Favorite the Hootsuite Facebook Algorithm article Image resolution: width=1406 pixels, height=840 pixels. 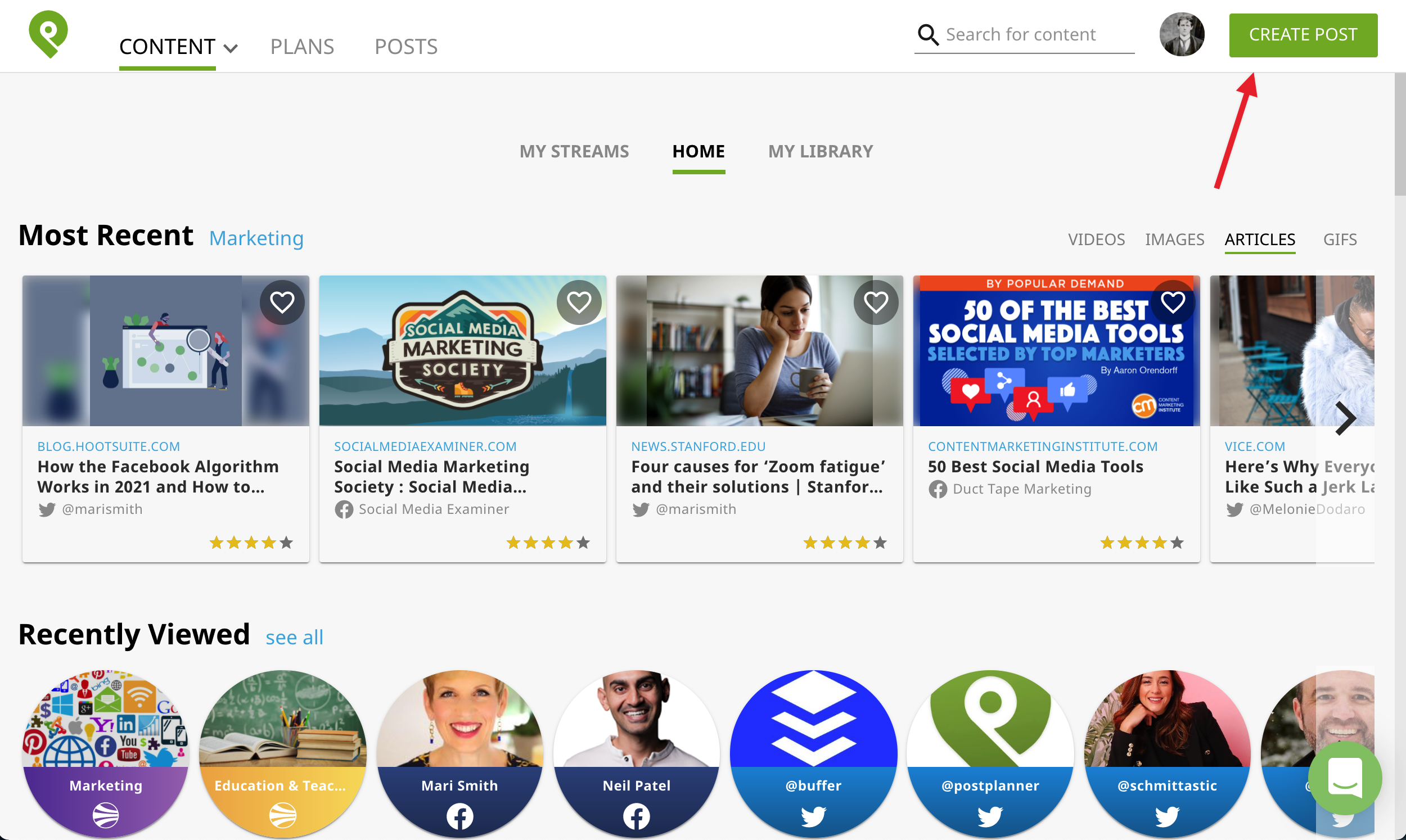(282, 302)
